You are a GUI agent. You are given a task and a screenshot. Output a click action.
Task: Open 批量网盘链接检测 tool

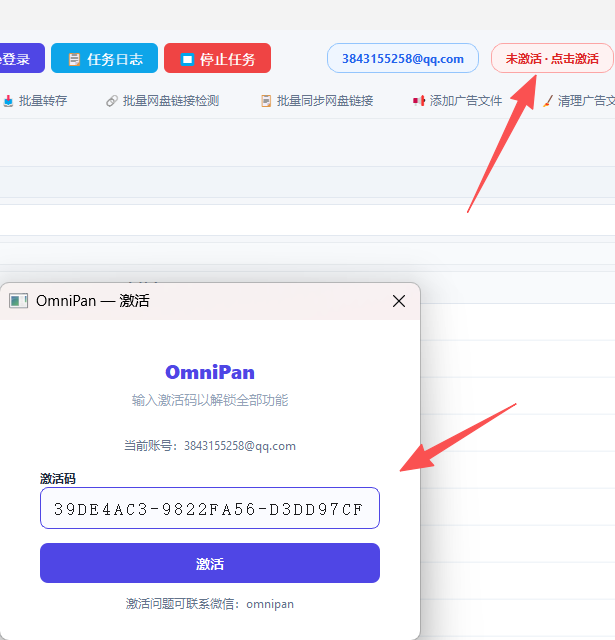click(x=162, y=100)
